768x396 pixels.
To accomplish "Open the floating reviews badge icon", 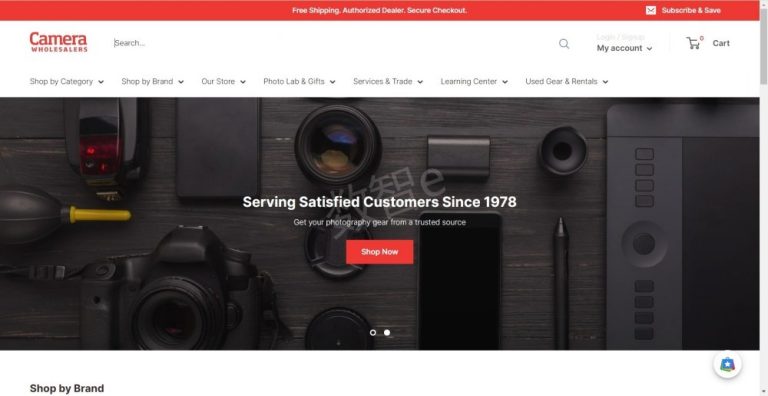I will coord(727,365).
